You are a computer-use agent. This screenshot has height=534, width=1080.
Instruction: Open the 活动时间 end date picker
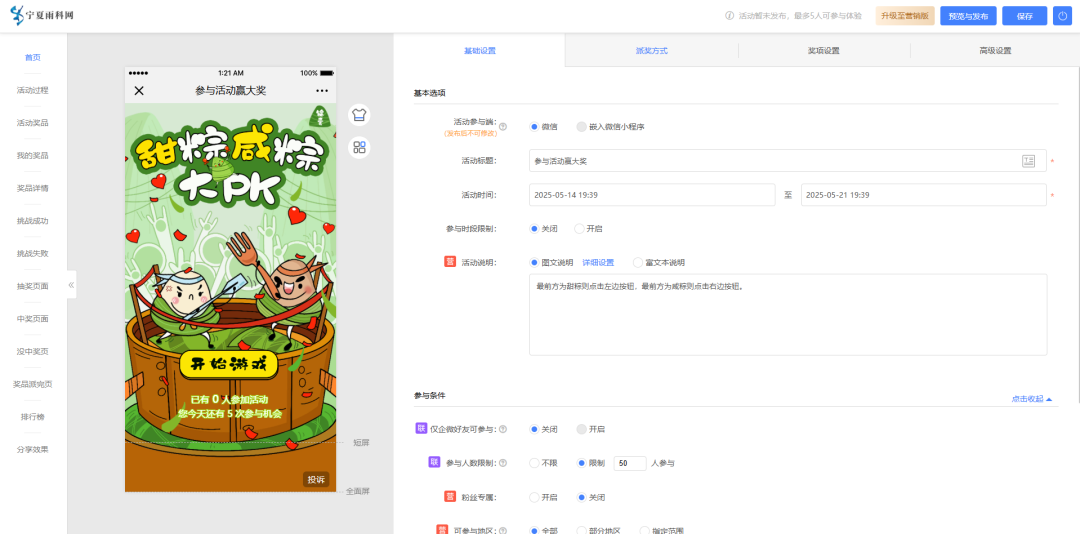point(924,195)
